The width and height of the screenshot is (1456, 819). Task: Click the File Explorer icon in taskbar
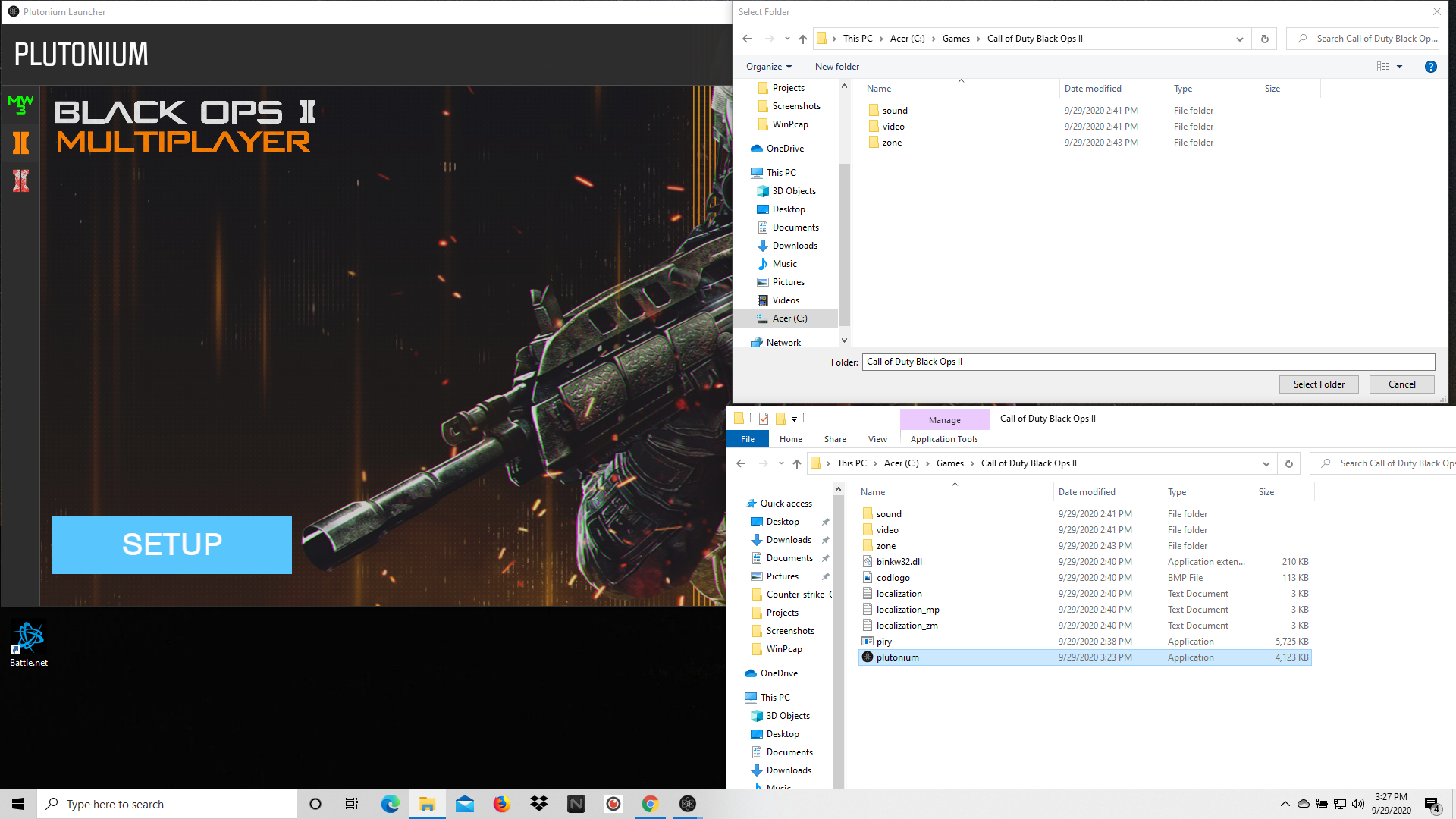coord(427,803)
